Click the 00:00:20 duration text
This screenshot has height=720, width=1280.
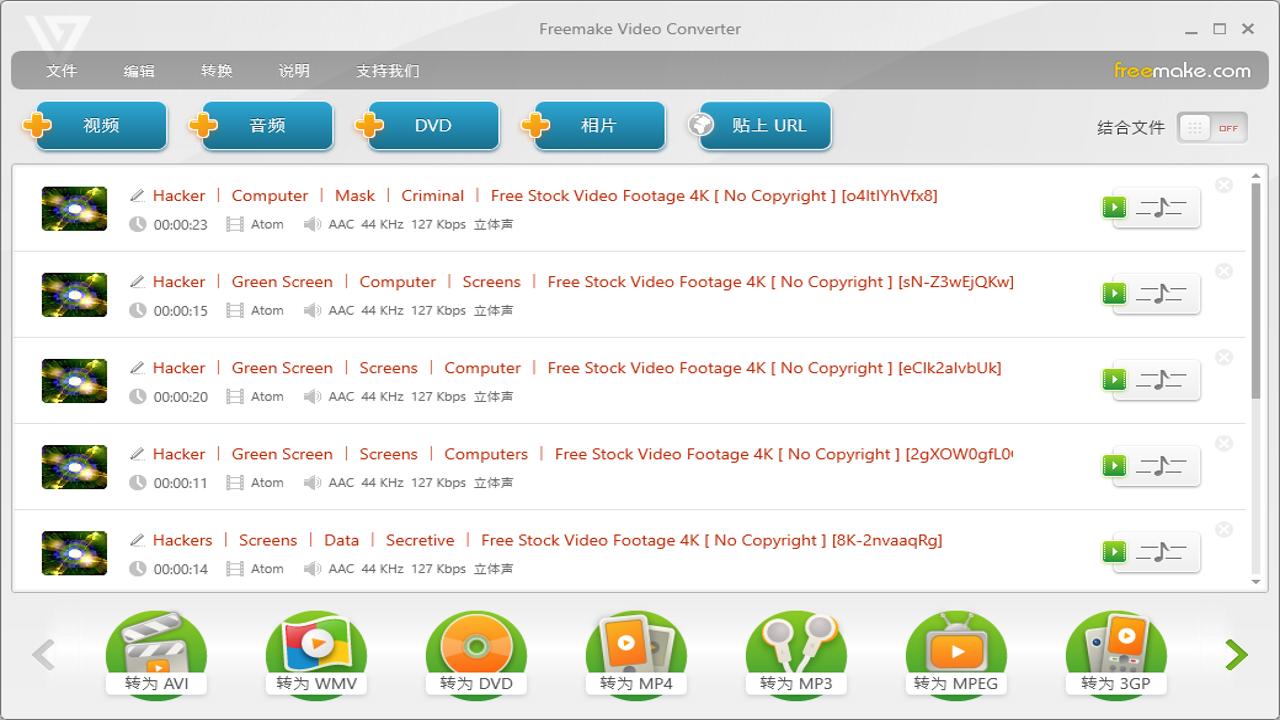(181, 397)
